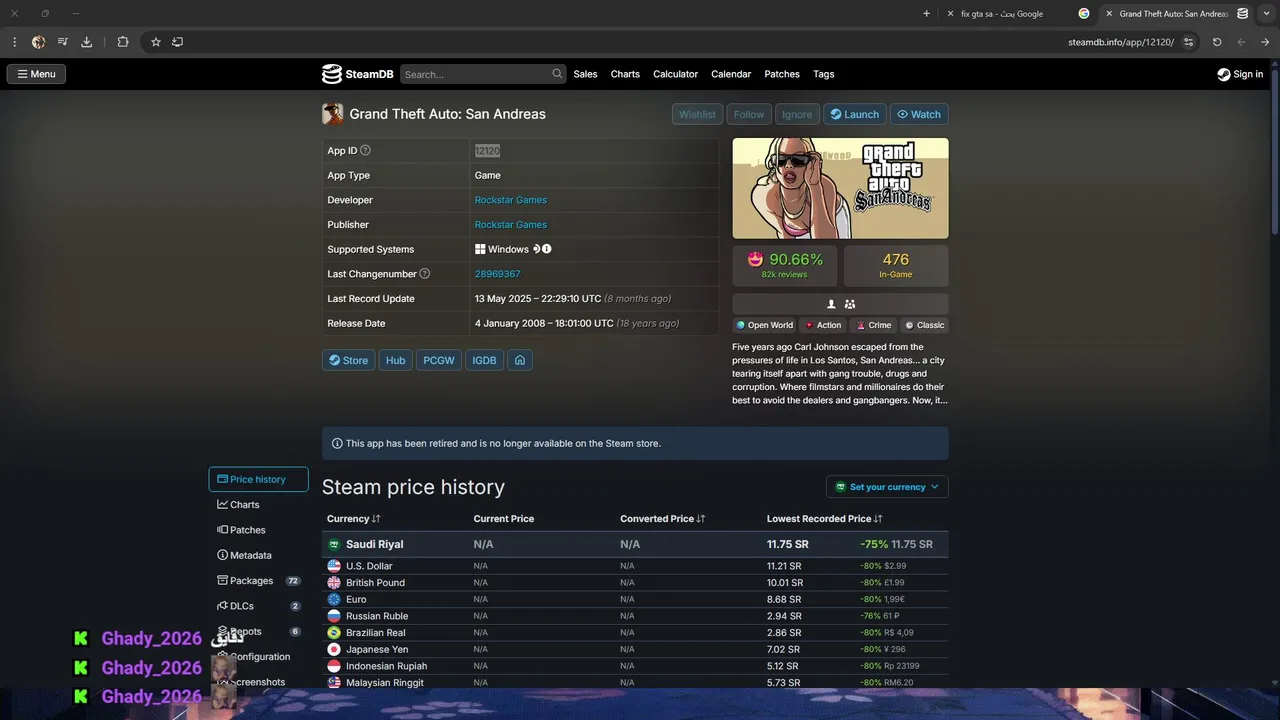1280x720 pixels.
Task: Select the Price history sidebar tab
Action: tap(258, 479)
